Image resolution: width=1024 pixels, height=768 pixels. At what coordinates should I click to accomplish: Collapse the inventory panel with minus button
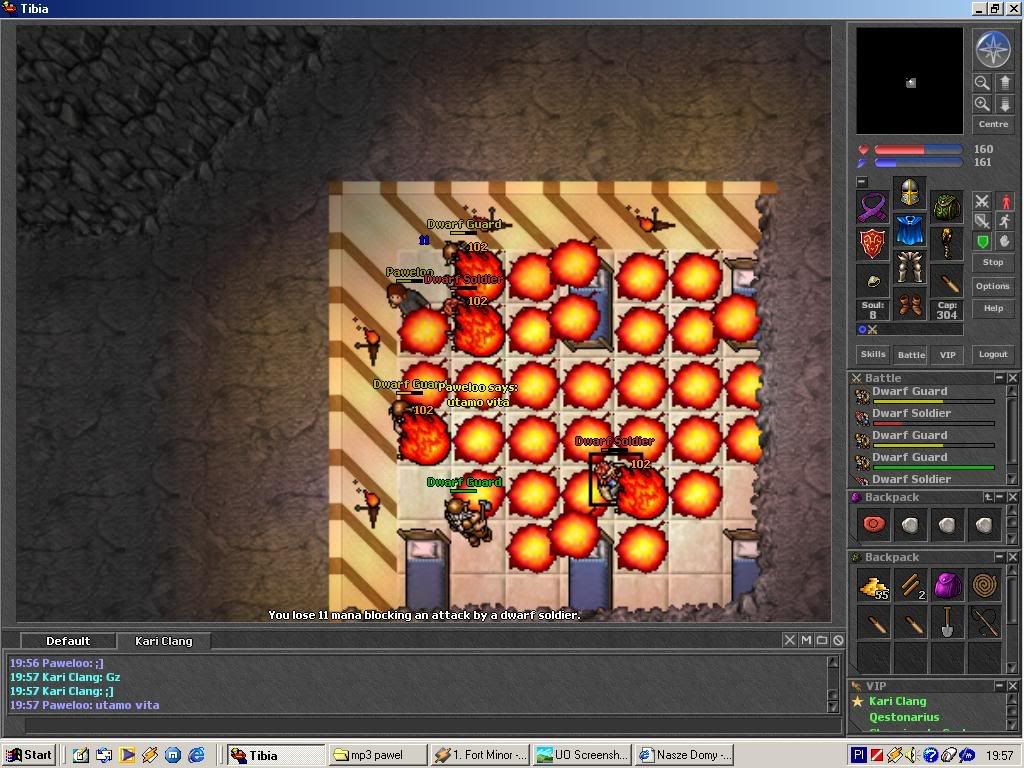tap(862, 182)
